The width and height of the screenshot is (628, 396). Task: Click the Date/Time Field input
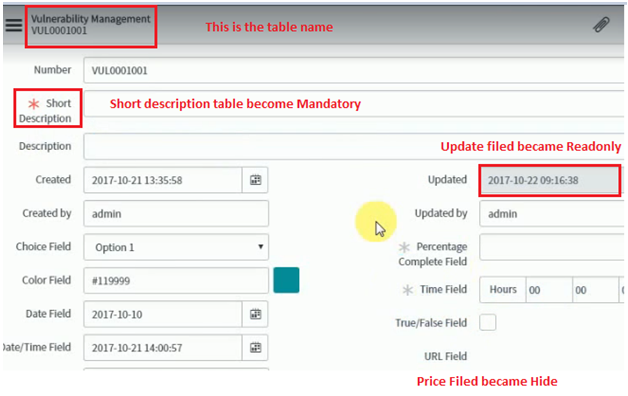[163, 348]
